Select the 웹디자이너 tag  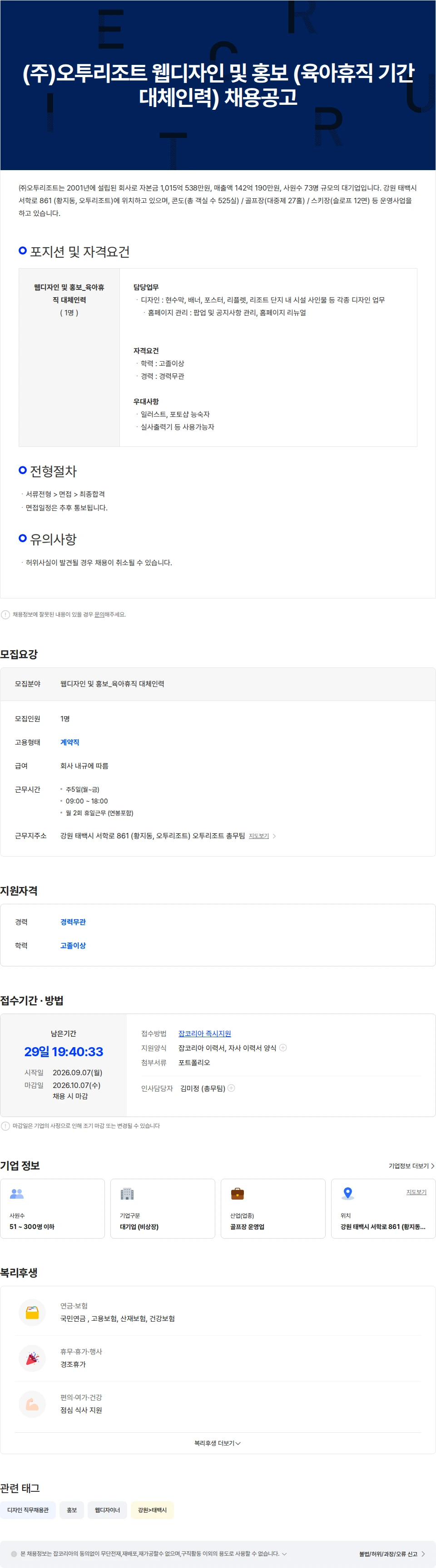(x=107, y=1509)
